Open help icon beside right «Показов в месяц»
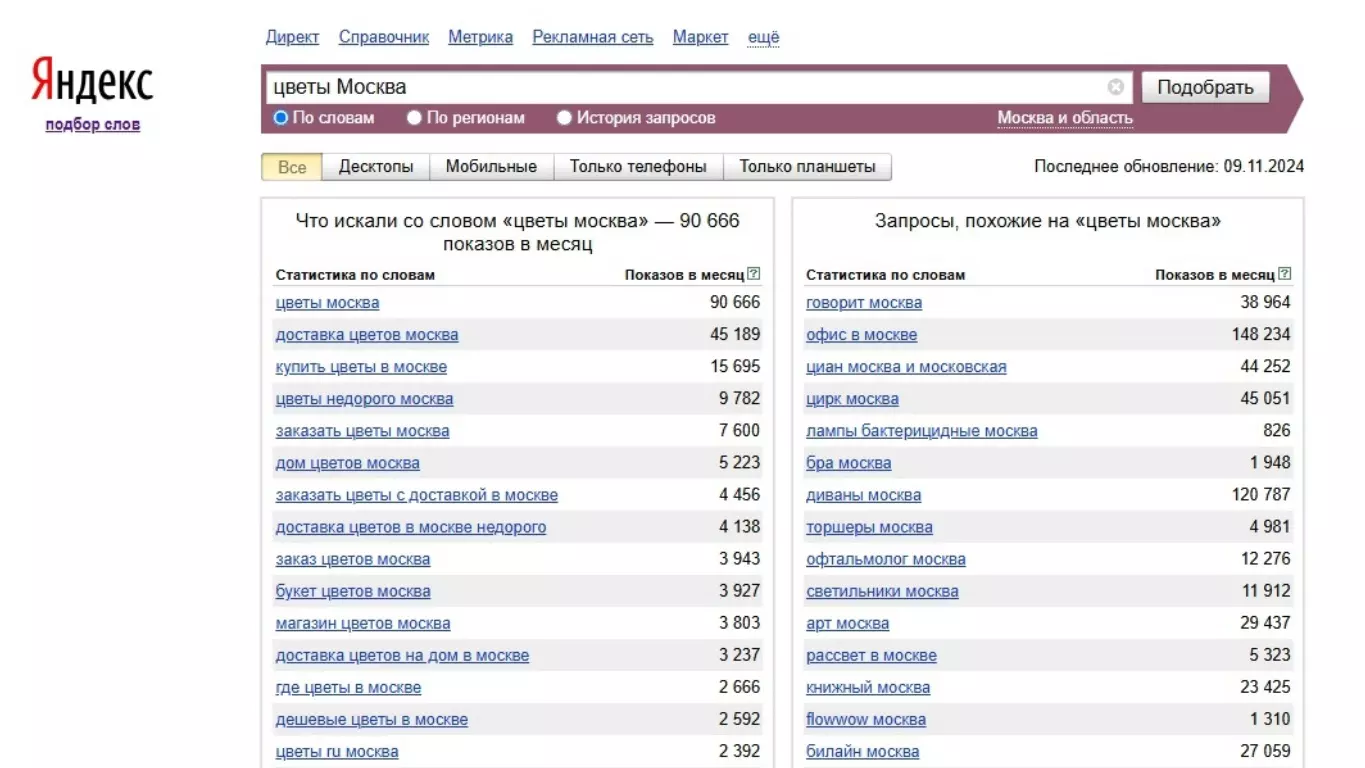The height and width of the screenshot is (768, 1365). tap(1285, 274)
